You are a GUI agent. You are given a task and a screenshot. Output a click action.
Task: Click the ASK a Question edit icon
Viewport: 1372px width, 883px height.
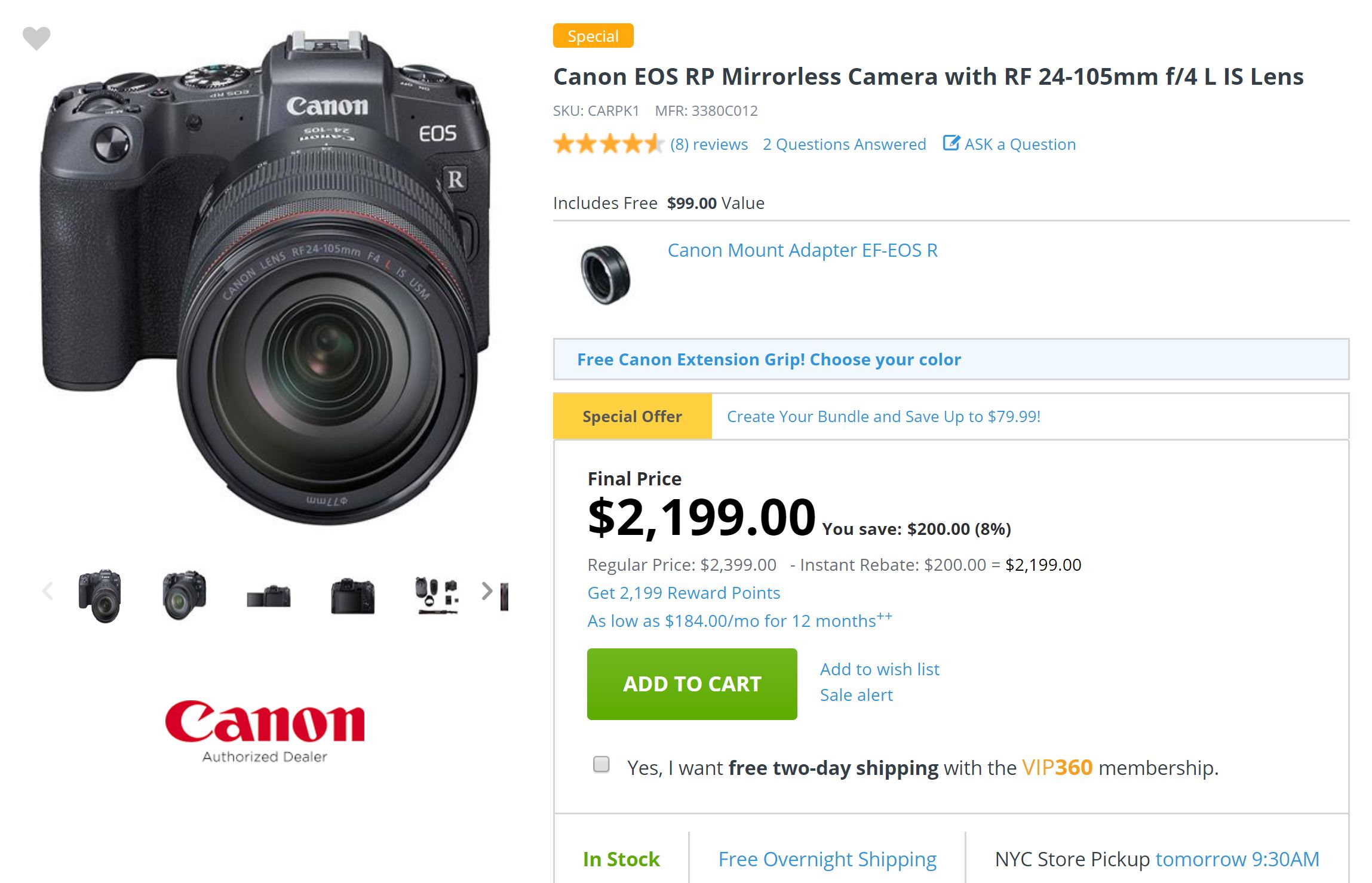pos(951,143)
